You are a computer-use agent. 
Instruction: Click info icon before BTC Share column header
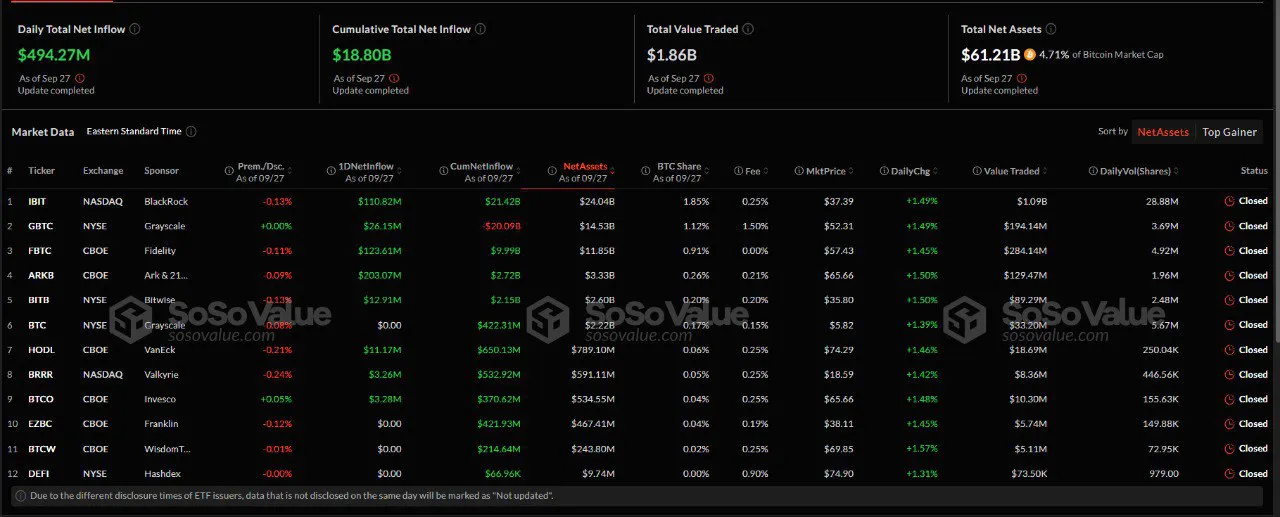647,171
